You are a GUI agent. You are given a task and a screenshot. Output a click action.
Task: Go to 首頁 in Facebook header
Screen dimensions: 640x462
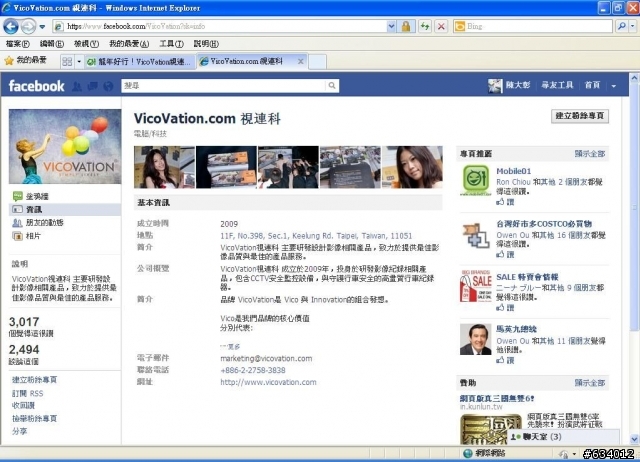592,85
